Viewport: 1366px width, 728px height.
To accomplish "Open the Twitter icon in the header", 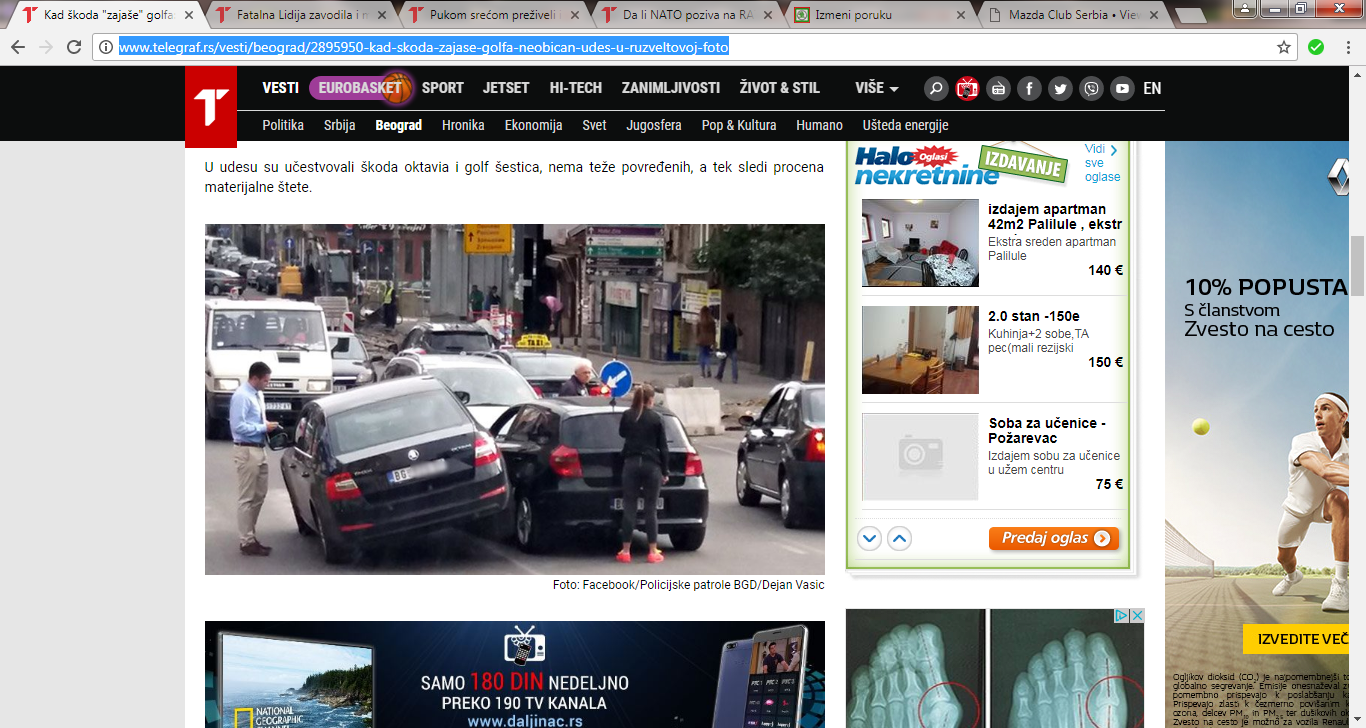I will pyautogui.click(x=1061, y=88).
